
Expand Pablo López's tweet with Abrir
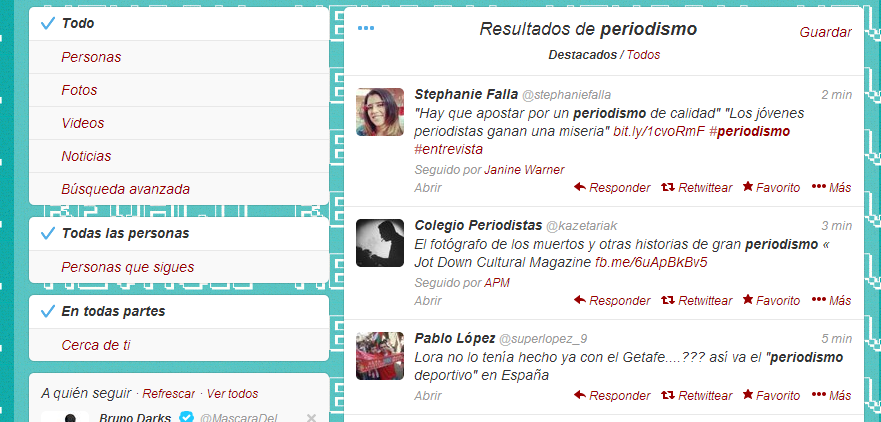click(428, 396)
